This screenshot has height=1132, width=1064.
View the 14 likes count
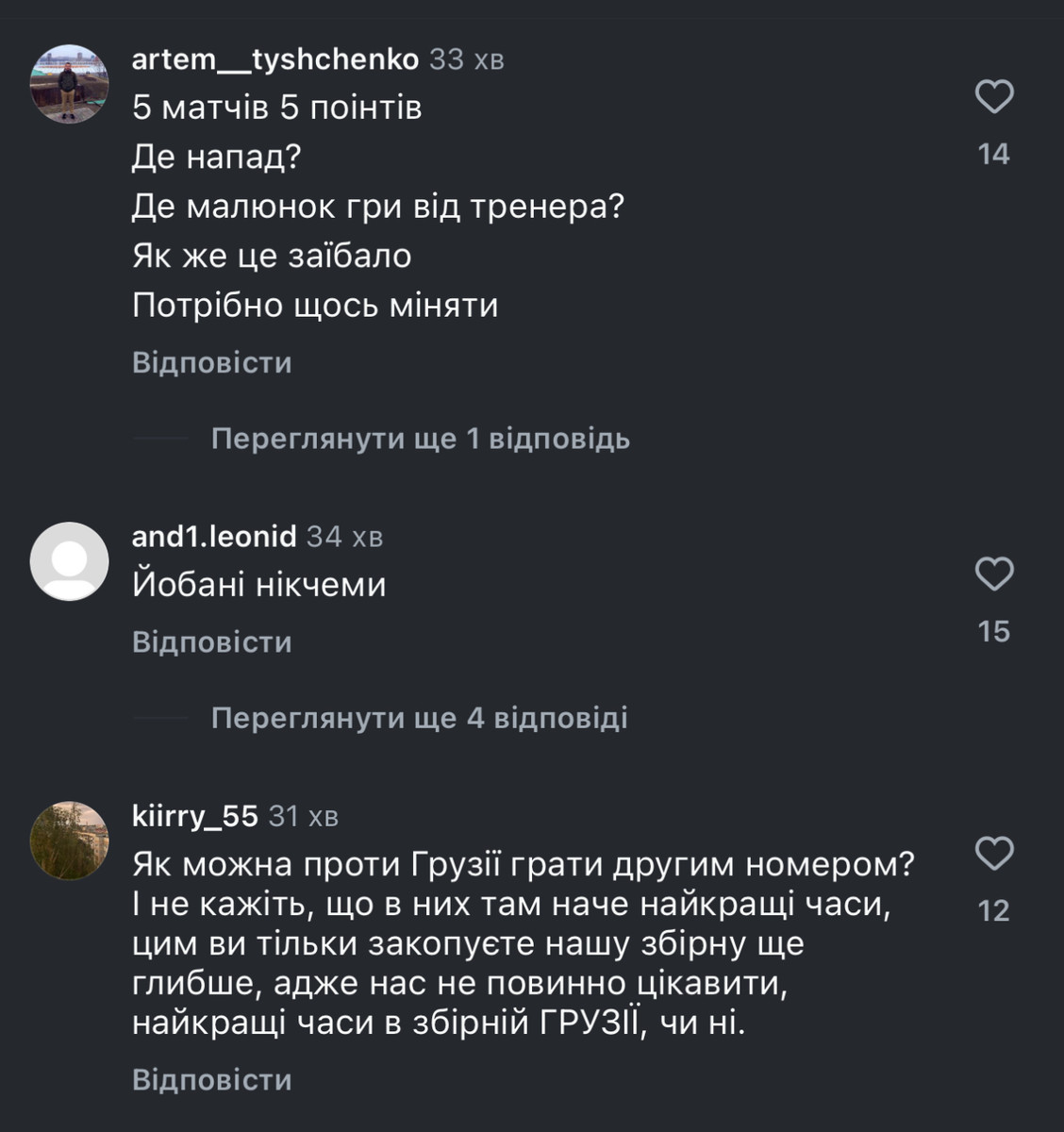[x=993, y=154]
